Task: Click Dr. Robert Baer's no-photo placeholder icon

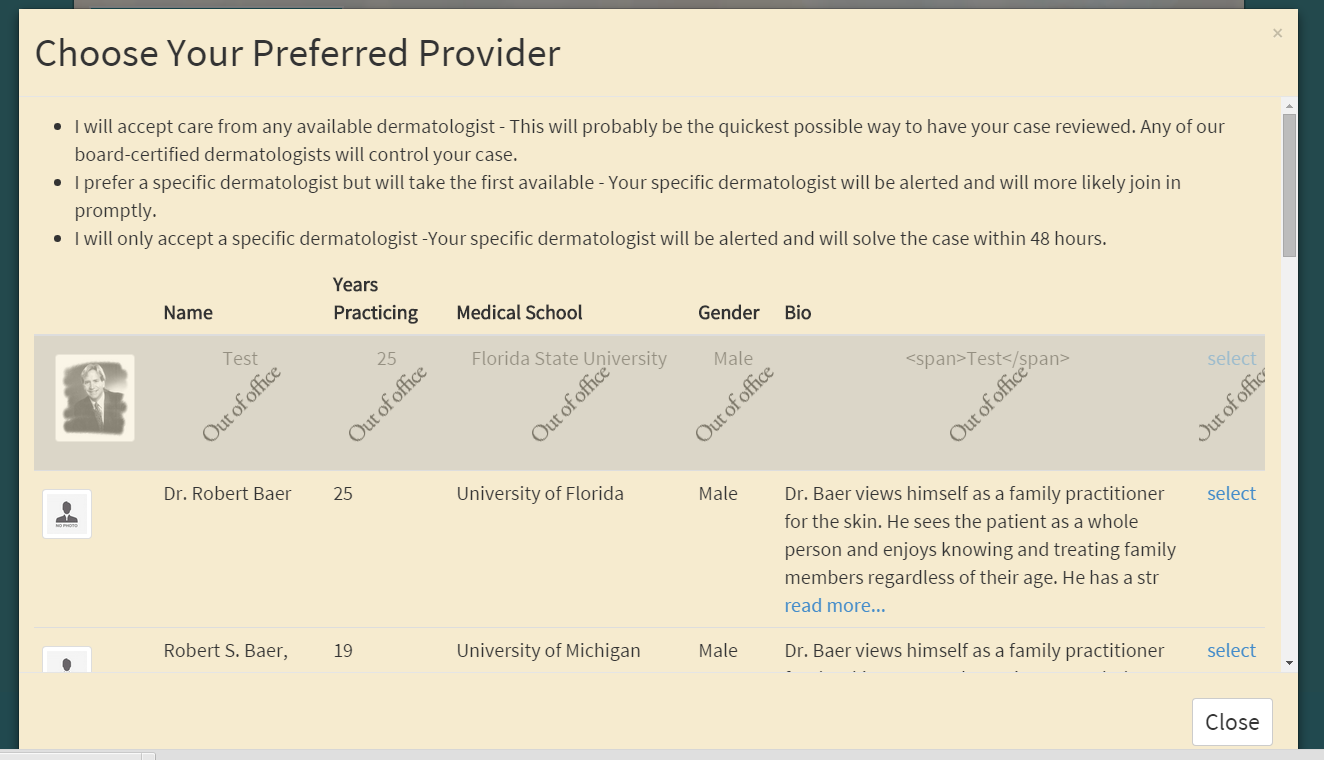Action: (x=67, y=514)
